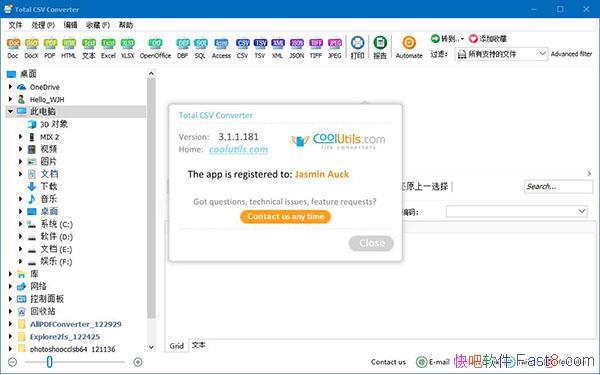Expand the MIX 2 device node

[x=20, y=137]
